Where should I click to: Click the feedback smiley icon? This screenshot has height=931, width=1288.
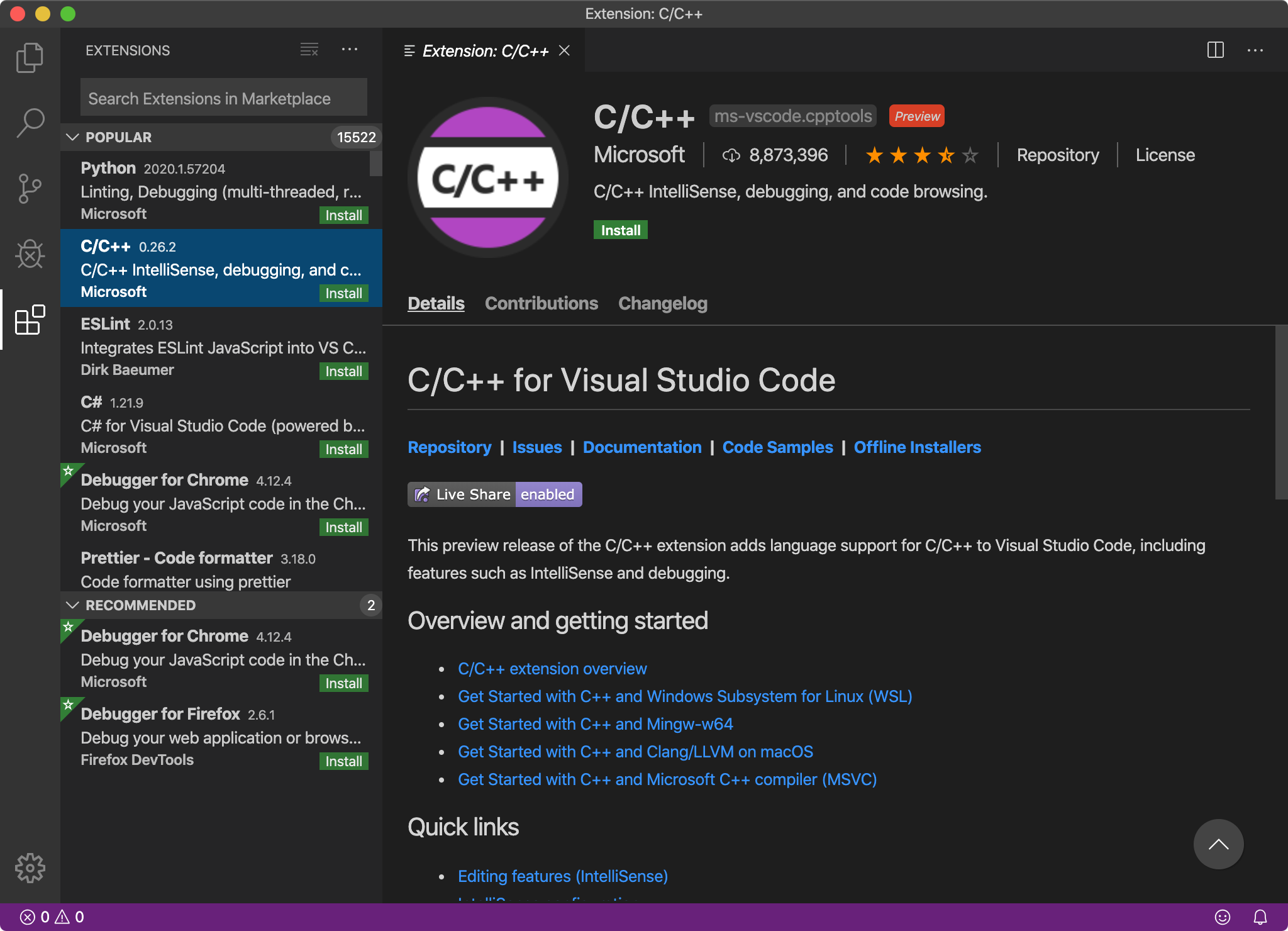click(x=1222, y=917)
